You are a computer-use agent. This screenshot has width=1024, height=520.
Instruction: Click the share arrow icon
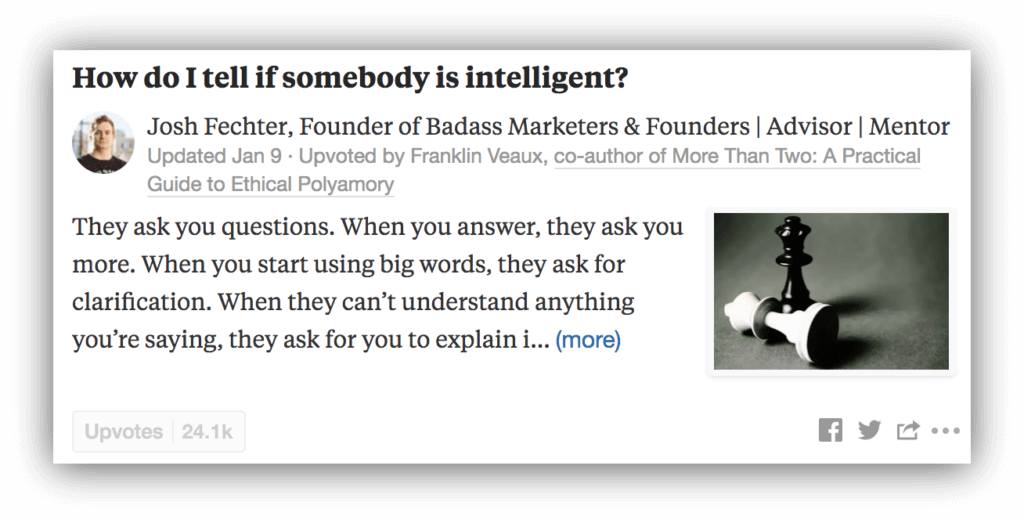pos(908,430)
